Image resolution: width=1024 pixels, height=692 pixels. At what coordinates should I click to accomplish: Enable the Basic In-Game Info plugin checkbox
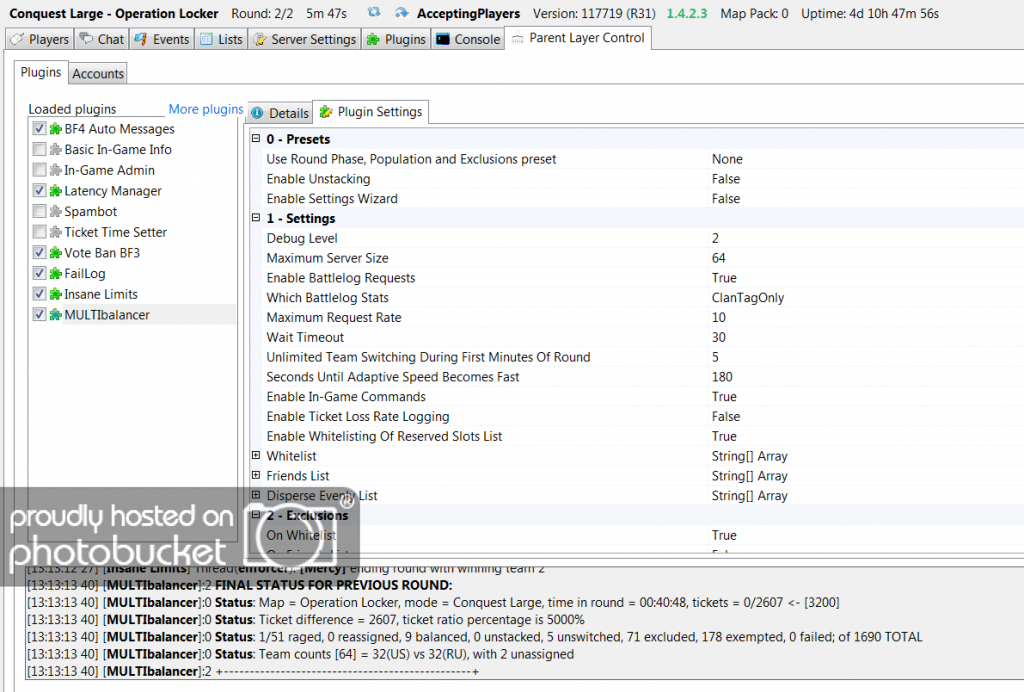(x=39, y=150)
